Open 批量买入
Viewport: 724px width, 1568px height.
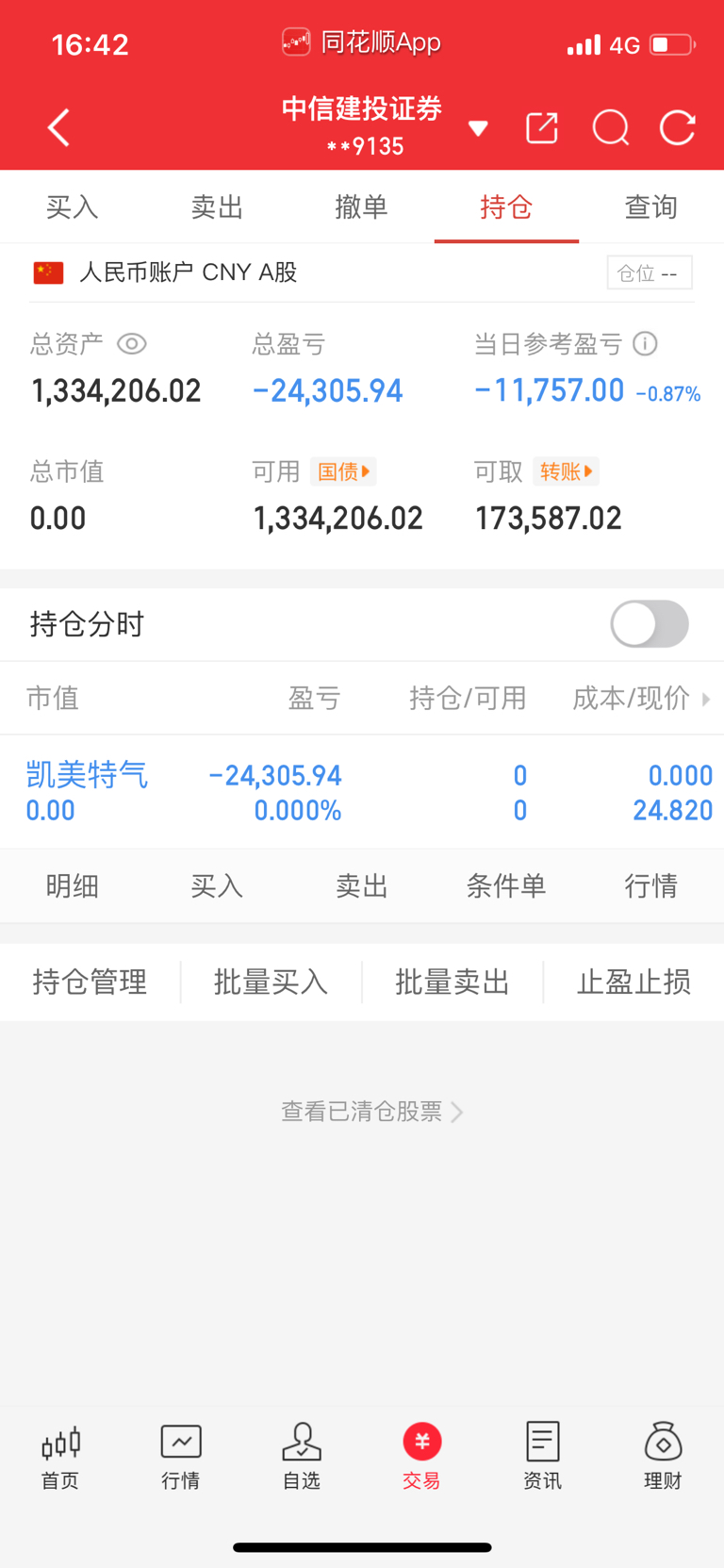point(271,982)
